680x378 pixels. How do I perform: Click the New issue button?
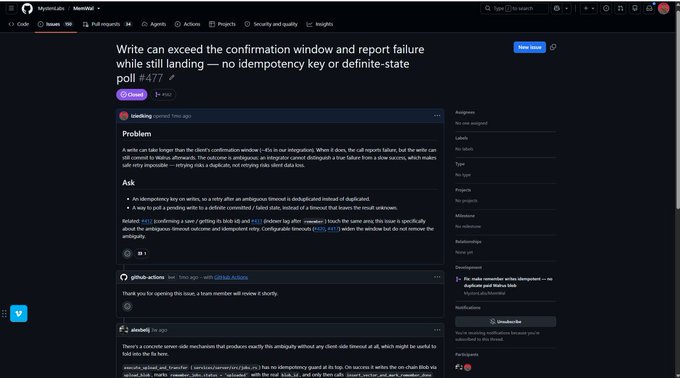click(x=530, y=47)
